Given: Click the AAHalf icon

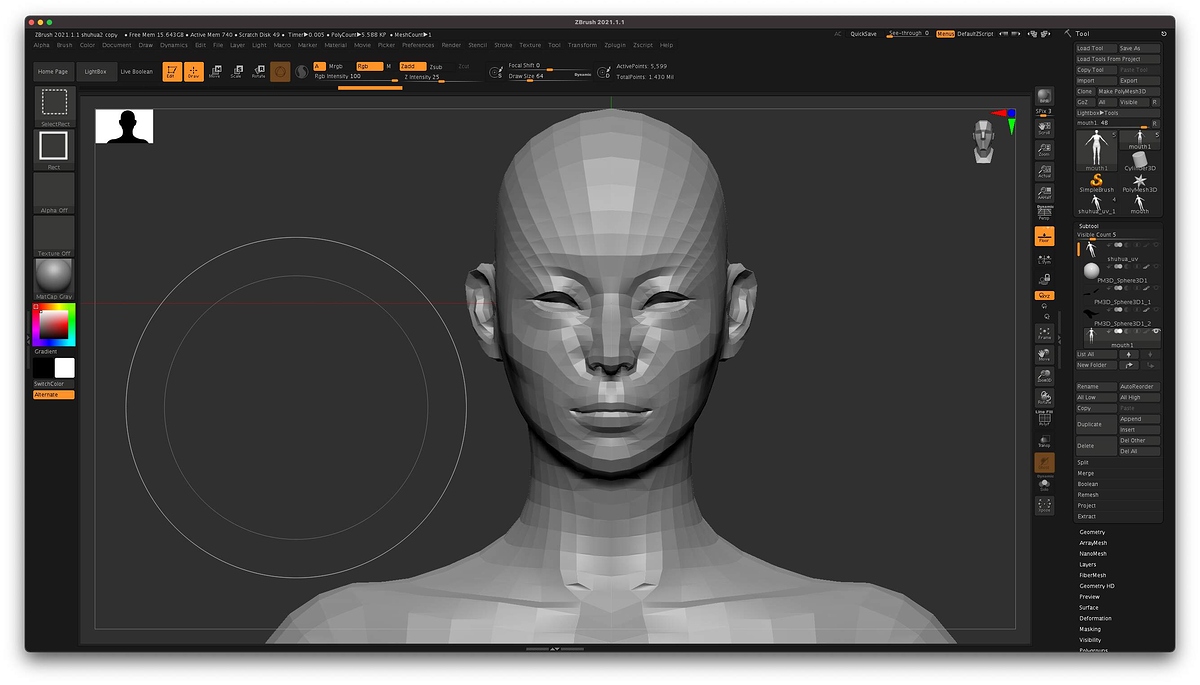Looking at the screenshot, I should tap(1044, 193).
